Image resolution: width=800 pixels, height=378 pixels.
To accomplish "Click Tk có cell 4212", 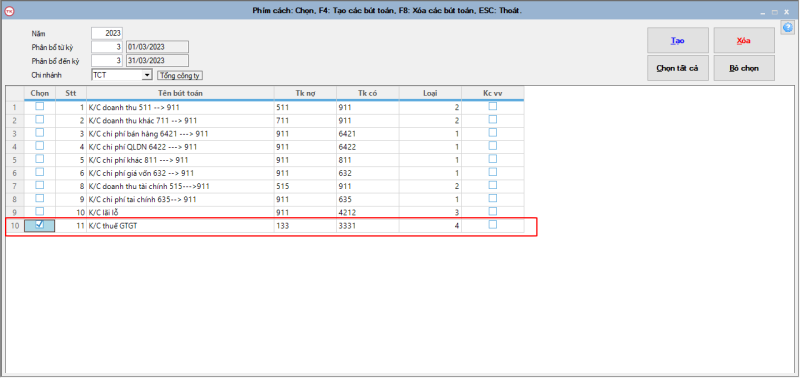I will tap(368, 212).
